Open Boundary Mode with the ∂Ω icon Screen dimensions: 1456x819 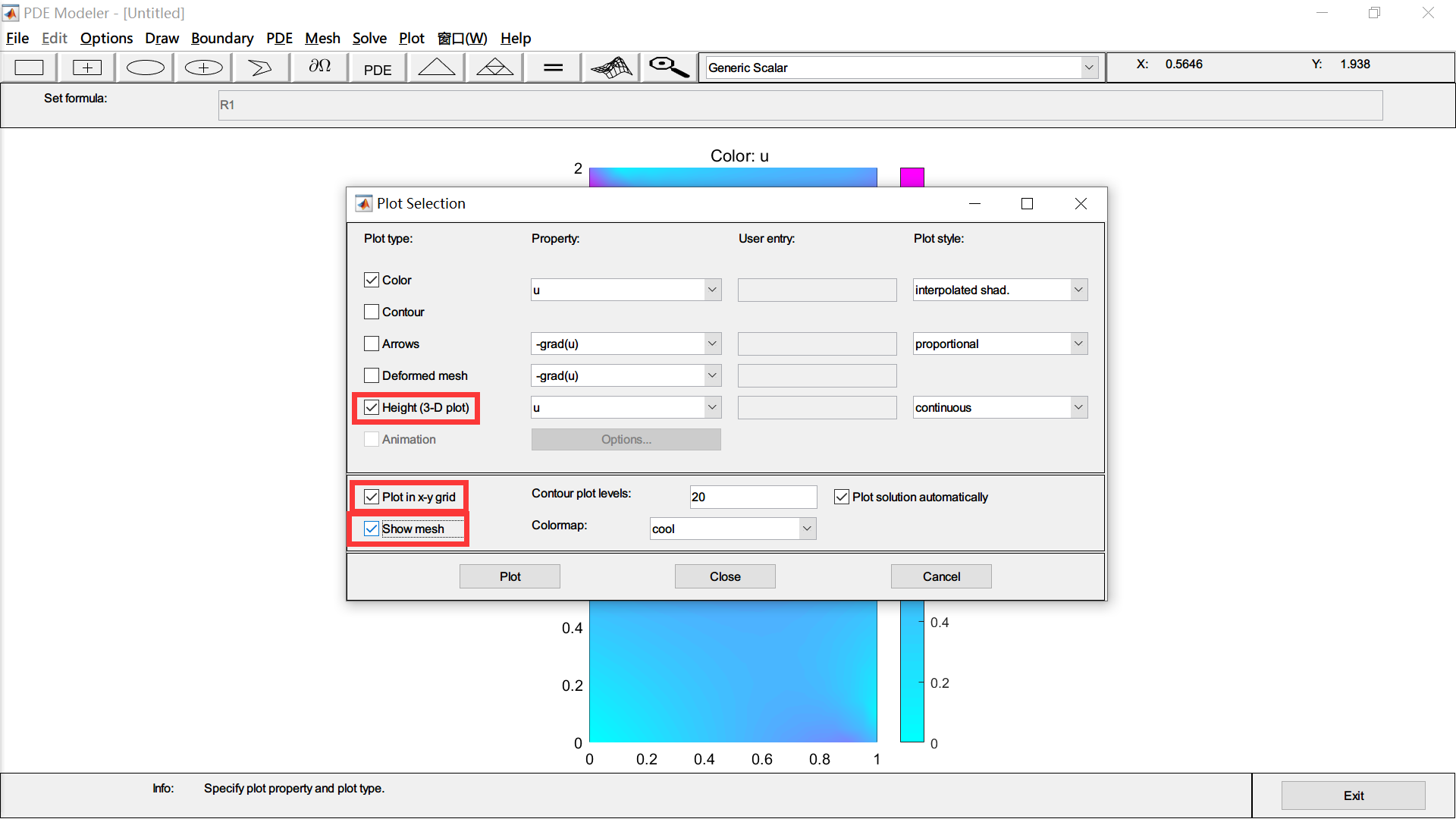(318, 67)
